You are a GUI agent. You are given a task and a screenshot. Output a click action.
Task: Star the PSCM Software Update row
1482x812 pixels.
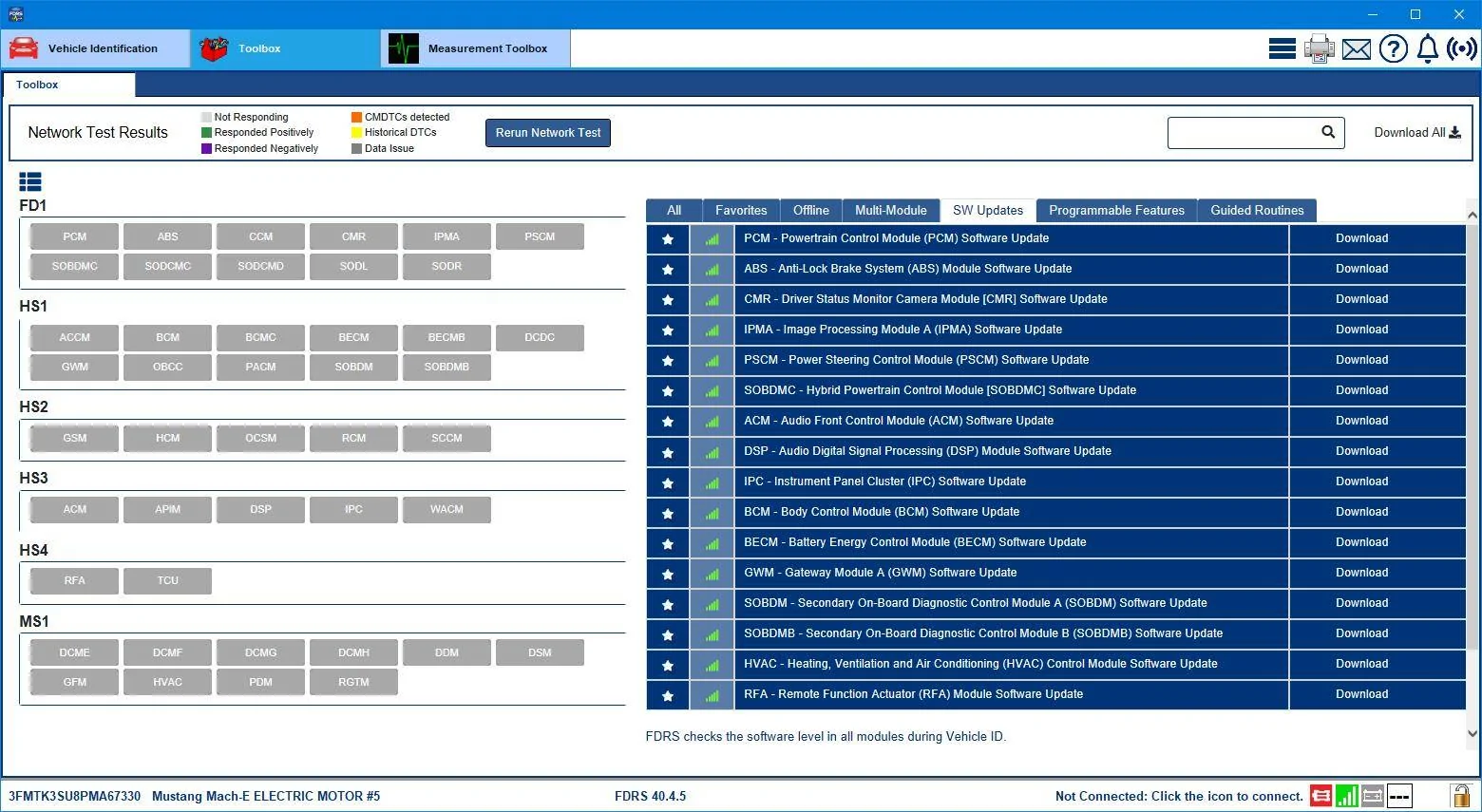click(x=668, y=360)
